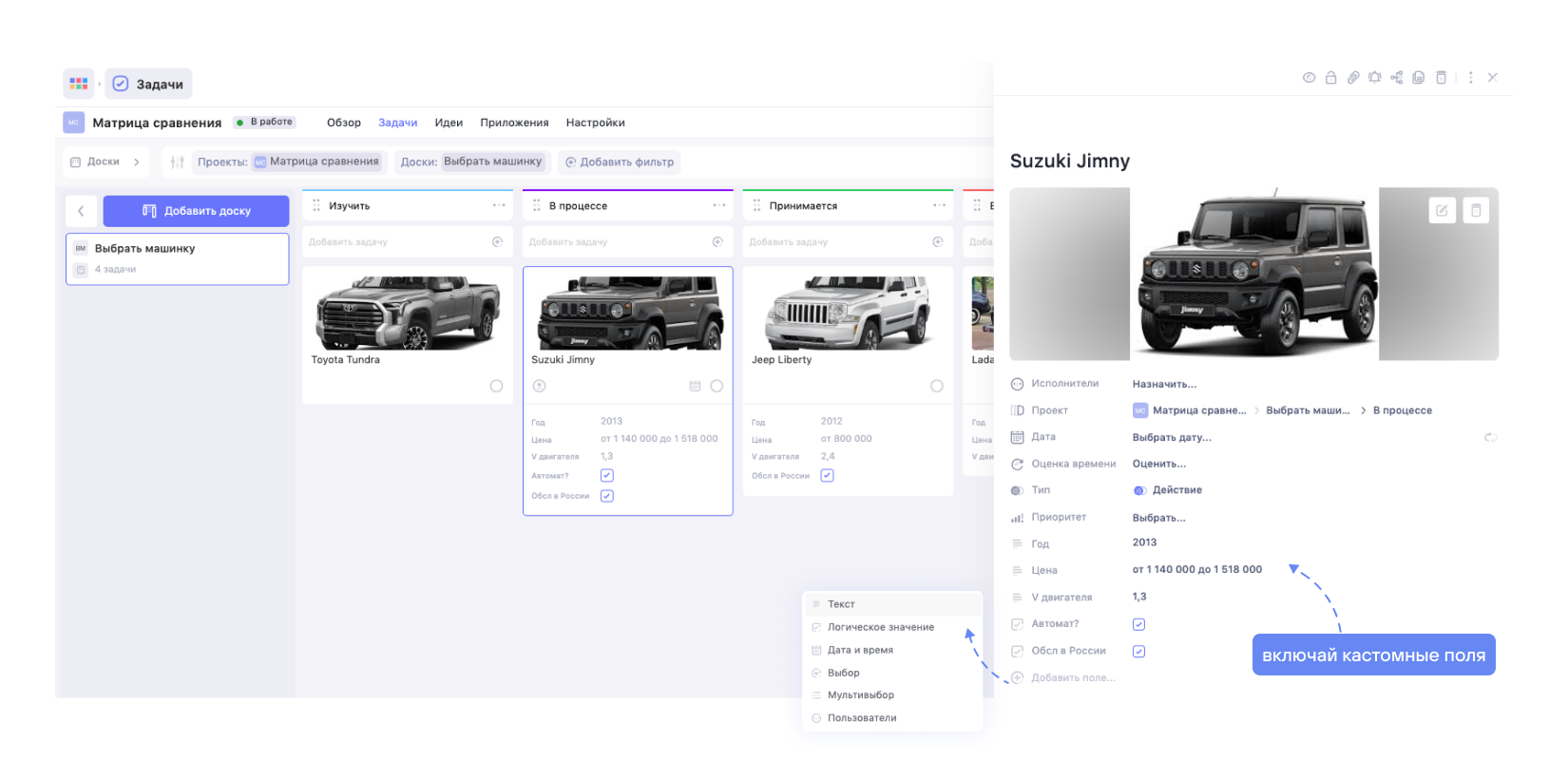Screen dimensions: 1568x760
Task: Click the notification bell icon in task panel
Action: [x=1375, y=78]
